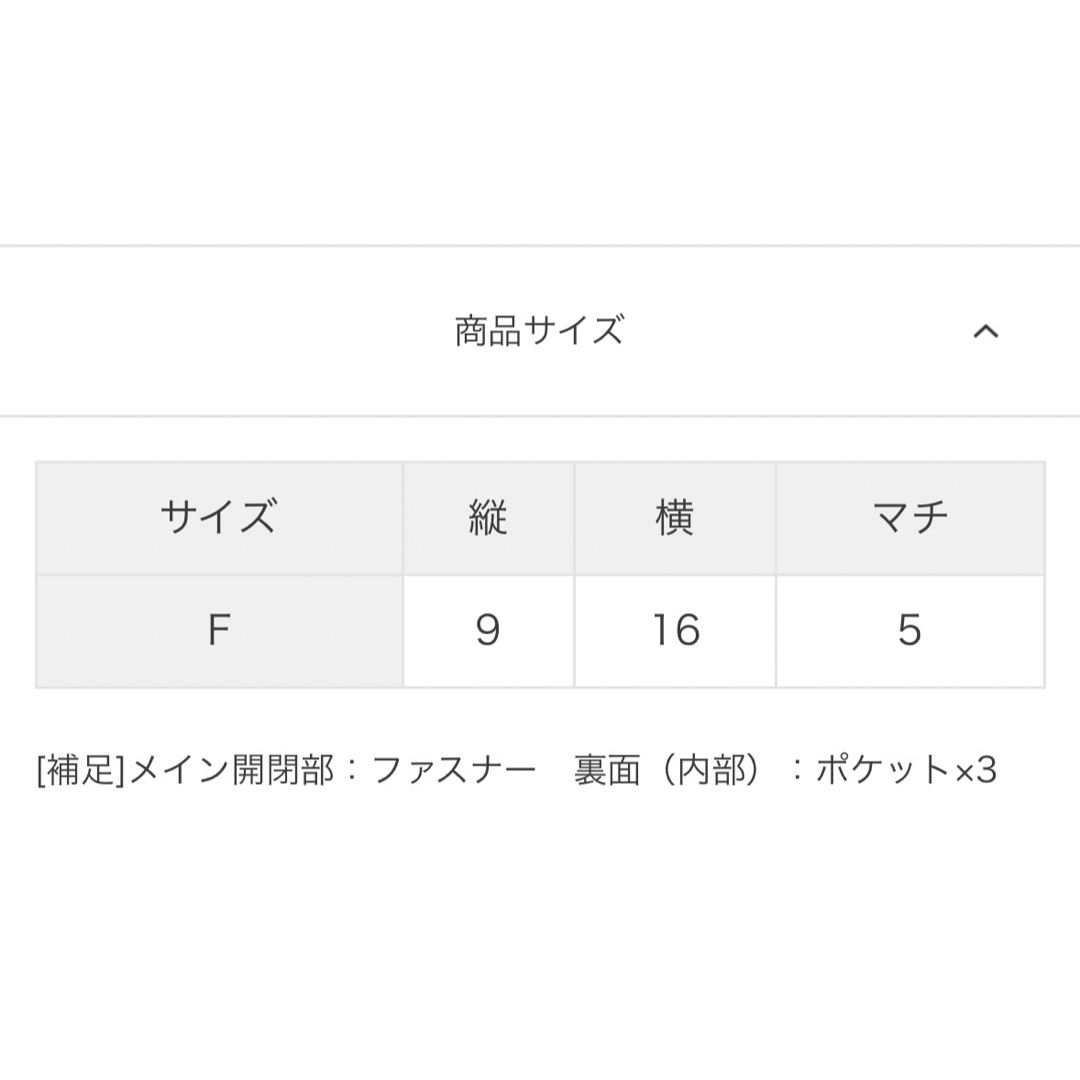Click the マチ value 5 cell
This screenshot has height=1080, width=1080.
(x=910, y=631)
